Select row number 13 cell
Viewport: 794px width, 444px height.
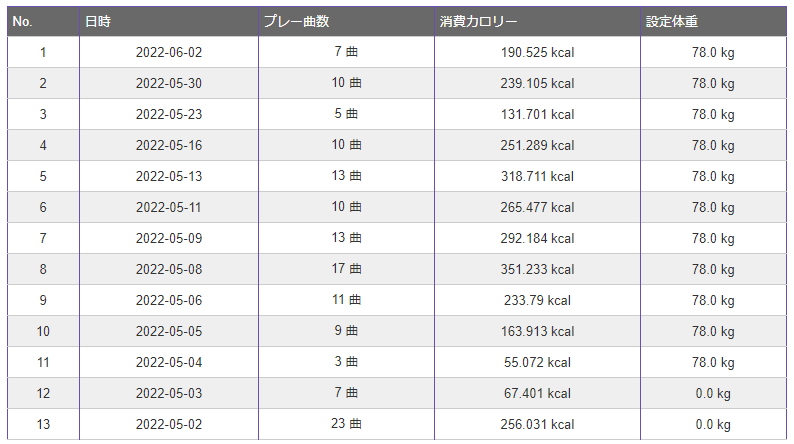44,424
